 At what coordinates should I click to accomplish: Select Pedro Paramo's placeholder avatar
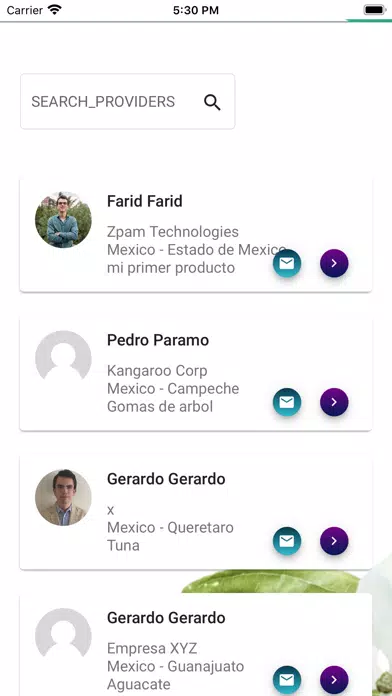63,359
